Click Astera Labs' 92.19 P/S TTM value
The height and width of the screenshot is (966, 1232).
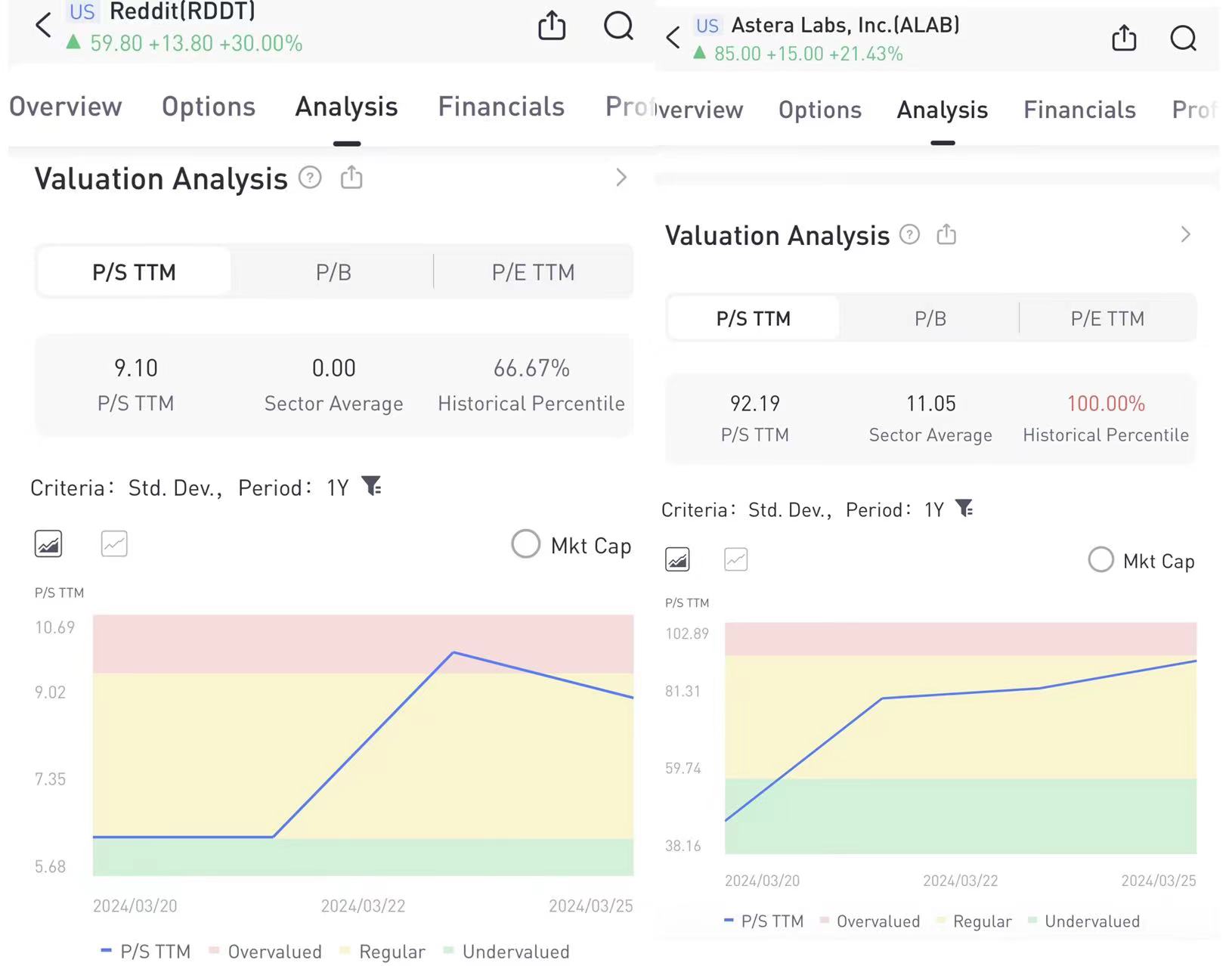[755, 404]
